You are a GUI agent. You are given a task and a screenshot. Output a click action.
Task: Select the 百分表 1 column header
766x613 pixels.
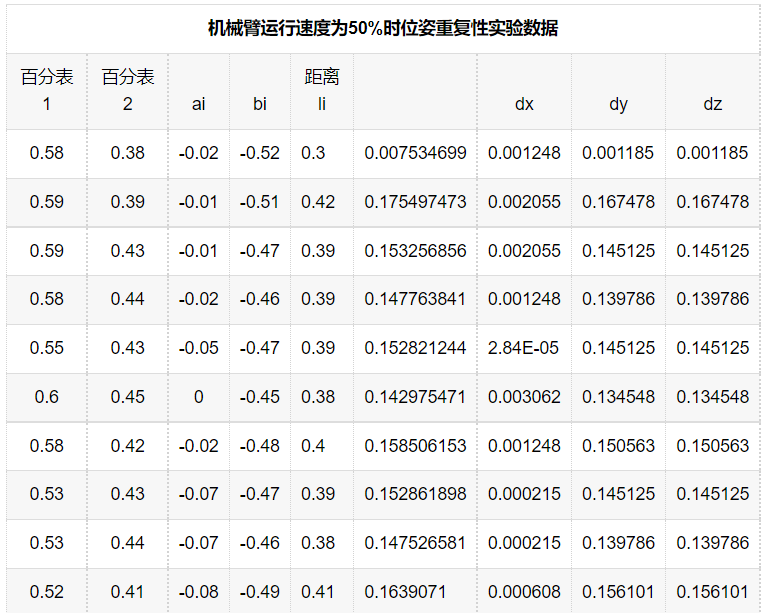46,90
